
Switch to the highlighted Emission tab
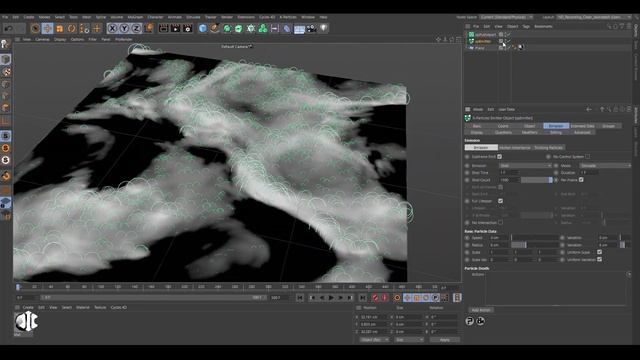[x=556, y=126]
